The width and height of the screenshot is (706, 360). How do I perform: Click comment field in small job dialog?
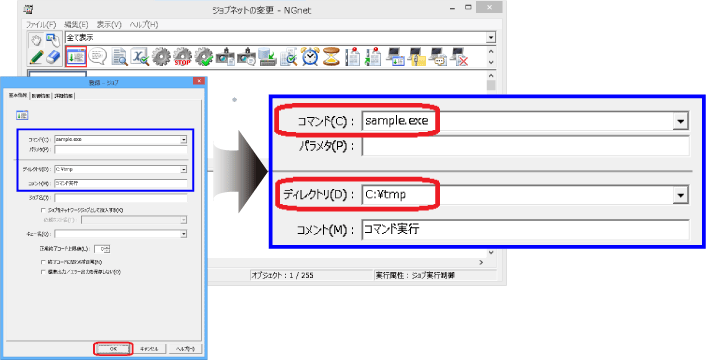pyautogui.click(x=121, y=183)
